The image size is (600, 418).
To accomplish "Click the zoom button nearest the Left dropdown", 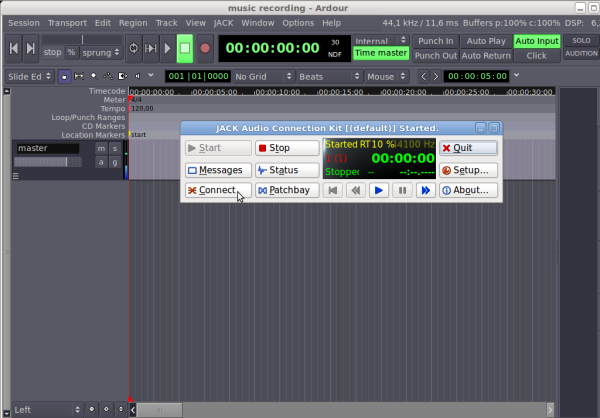I will [92, 410].
